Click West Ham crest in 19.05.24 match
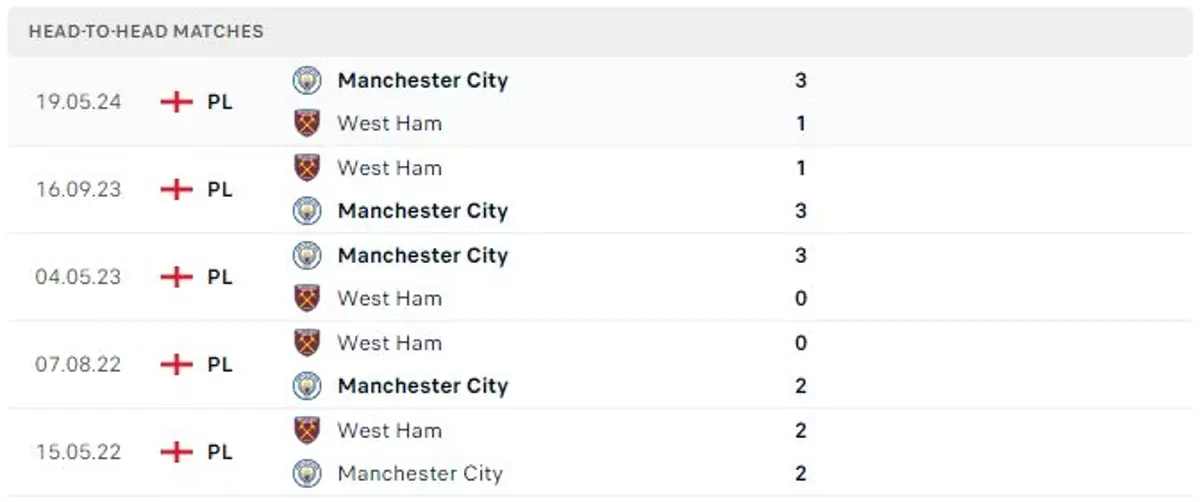Screen dimensions: 1200x502 click(x=307, y=124)
